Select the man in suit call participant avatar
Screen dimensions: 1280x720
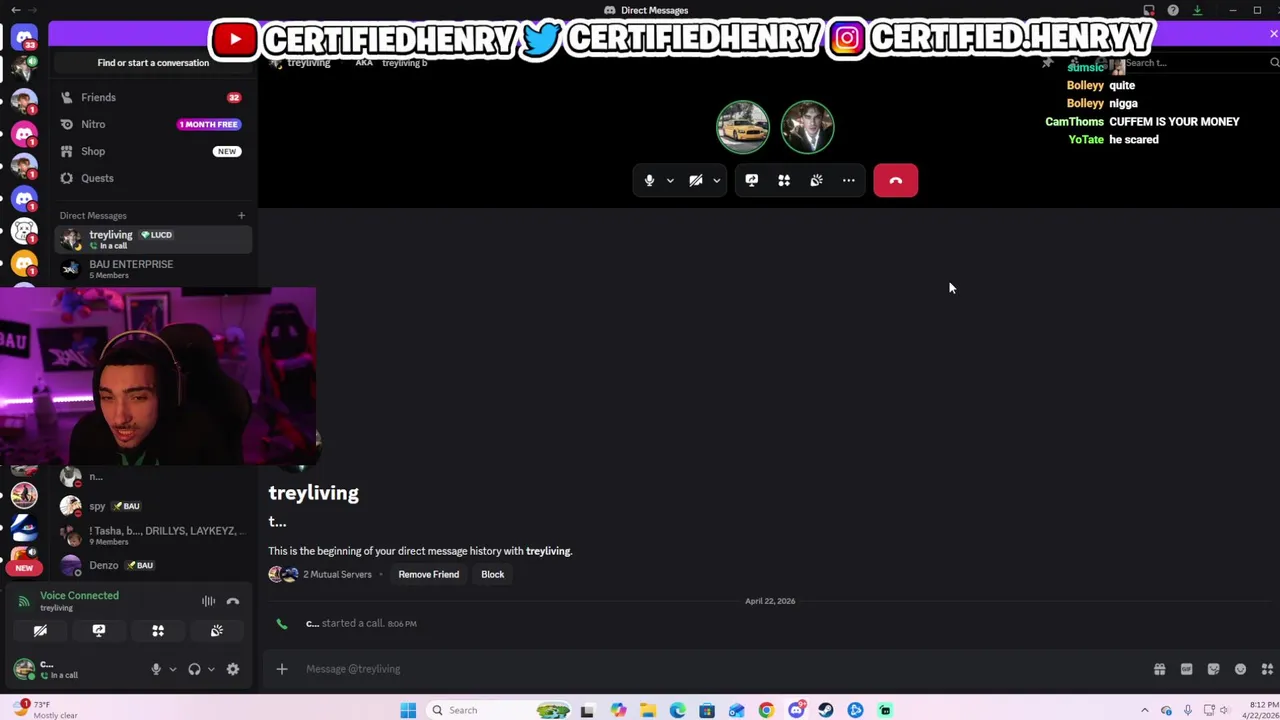[807, 127]
